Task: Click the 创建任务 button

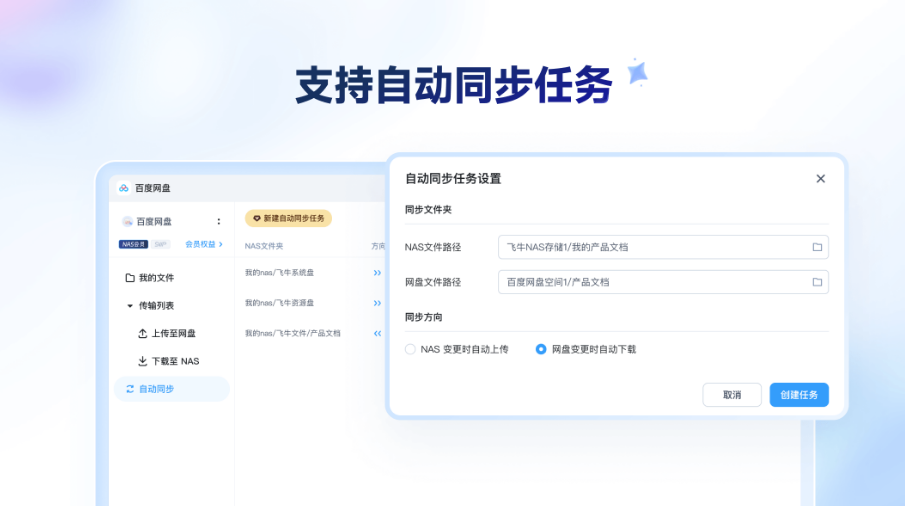Action: pyautogui.click(x=799, y=395)
